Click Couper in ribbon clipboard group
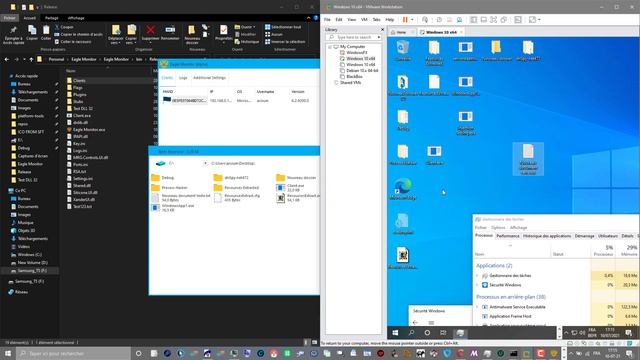640x360 pixels. coord(64,27)
